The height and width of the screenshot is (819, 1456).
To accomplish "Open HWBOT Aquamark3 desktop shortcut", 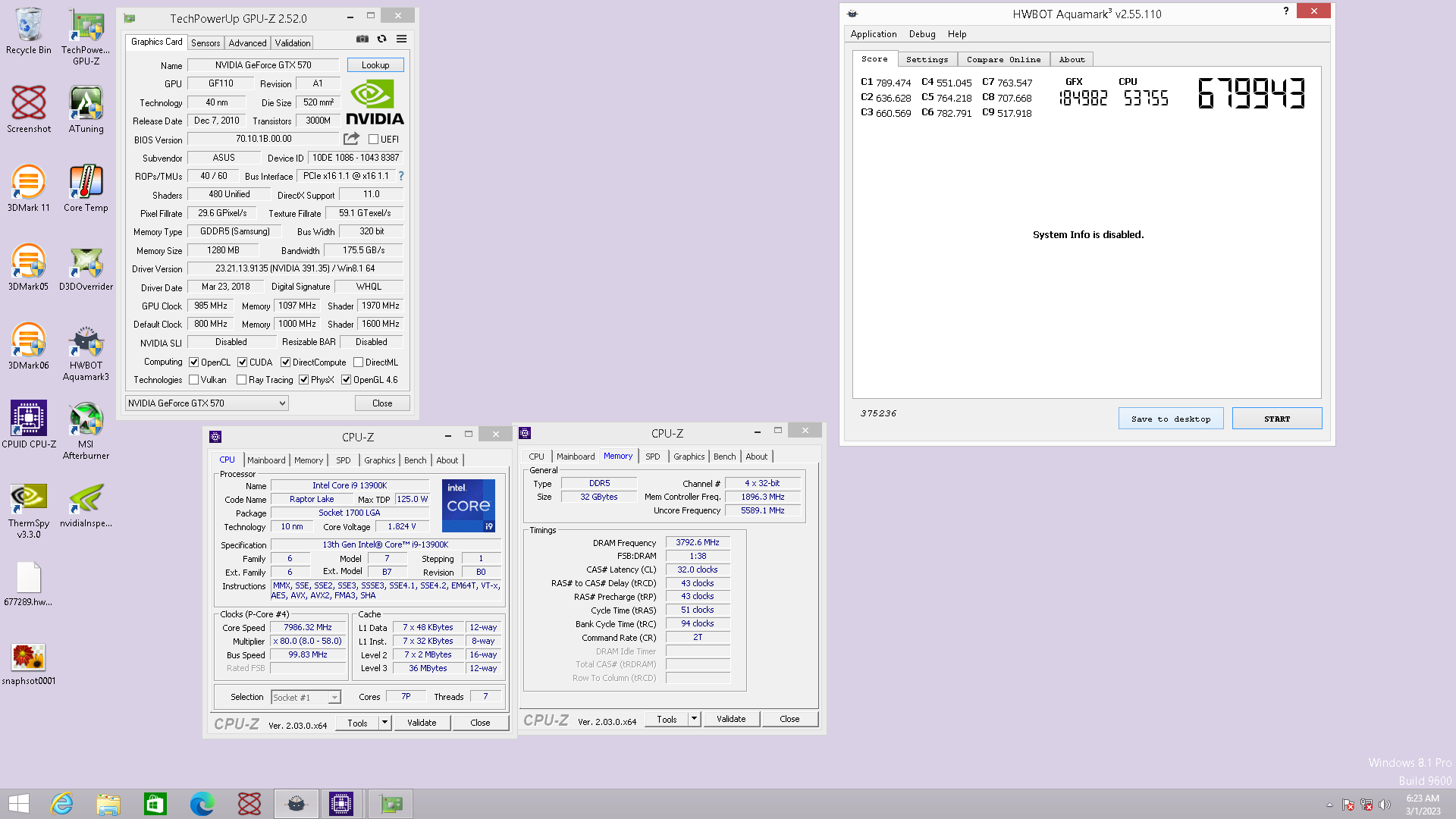I will click(86, 353).
